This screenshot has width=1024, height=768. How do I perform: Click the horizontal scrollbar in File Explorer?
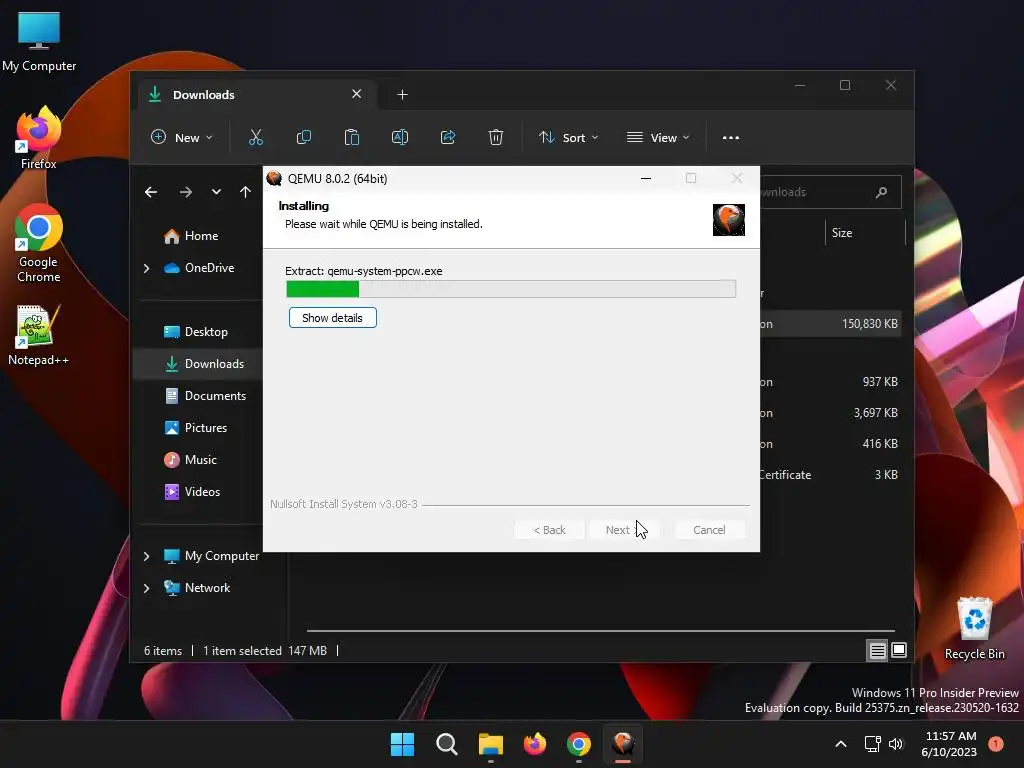[x=600, y=631]
